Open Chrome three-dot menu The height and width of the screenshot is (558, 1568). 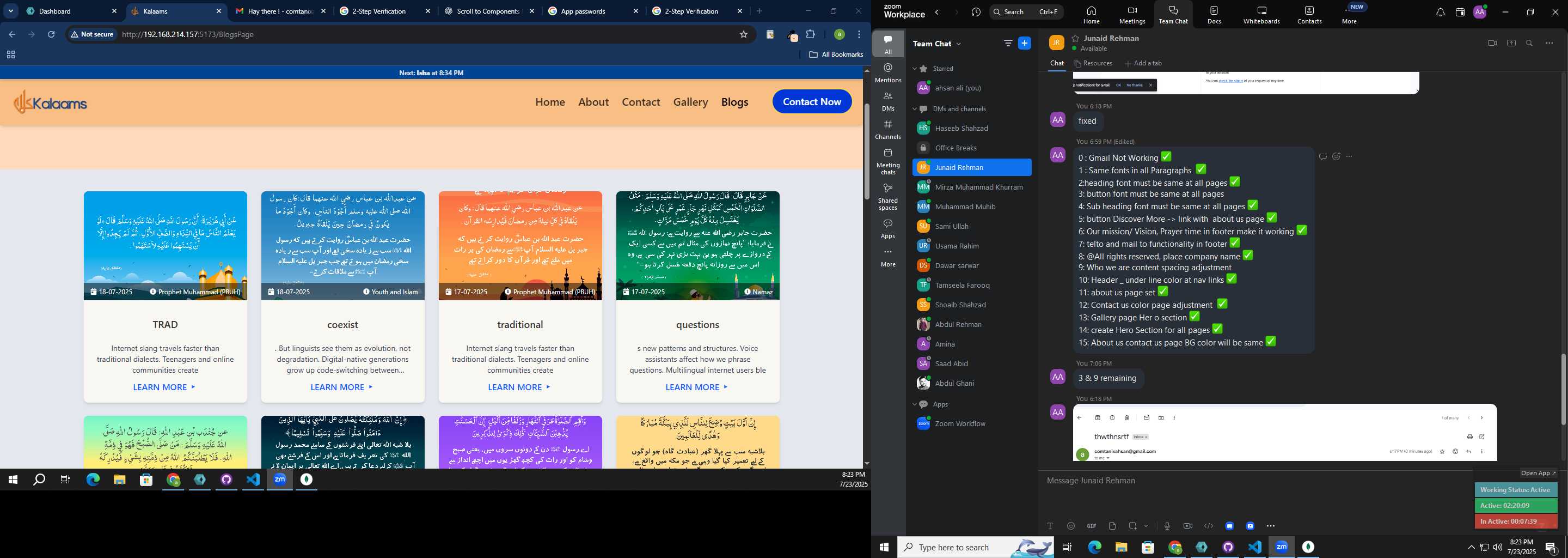[x=859, y=35]
